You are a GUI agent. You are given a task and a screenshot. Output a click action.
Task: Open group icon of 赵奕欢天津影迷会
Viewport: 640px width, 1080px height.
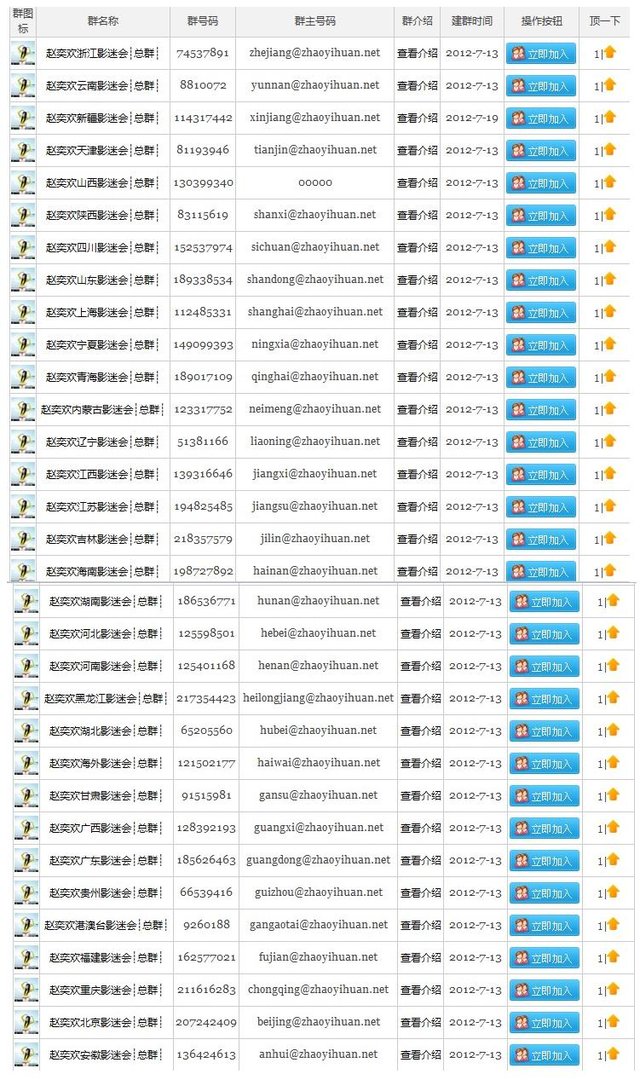(x=23, y=150)
